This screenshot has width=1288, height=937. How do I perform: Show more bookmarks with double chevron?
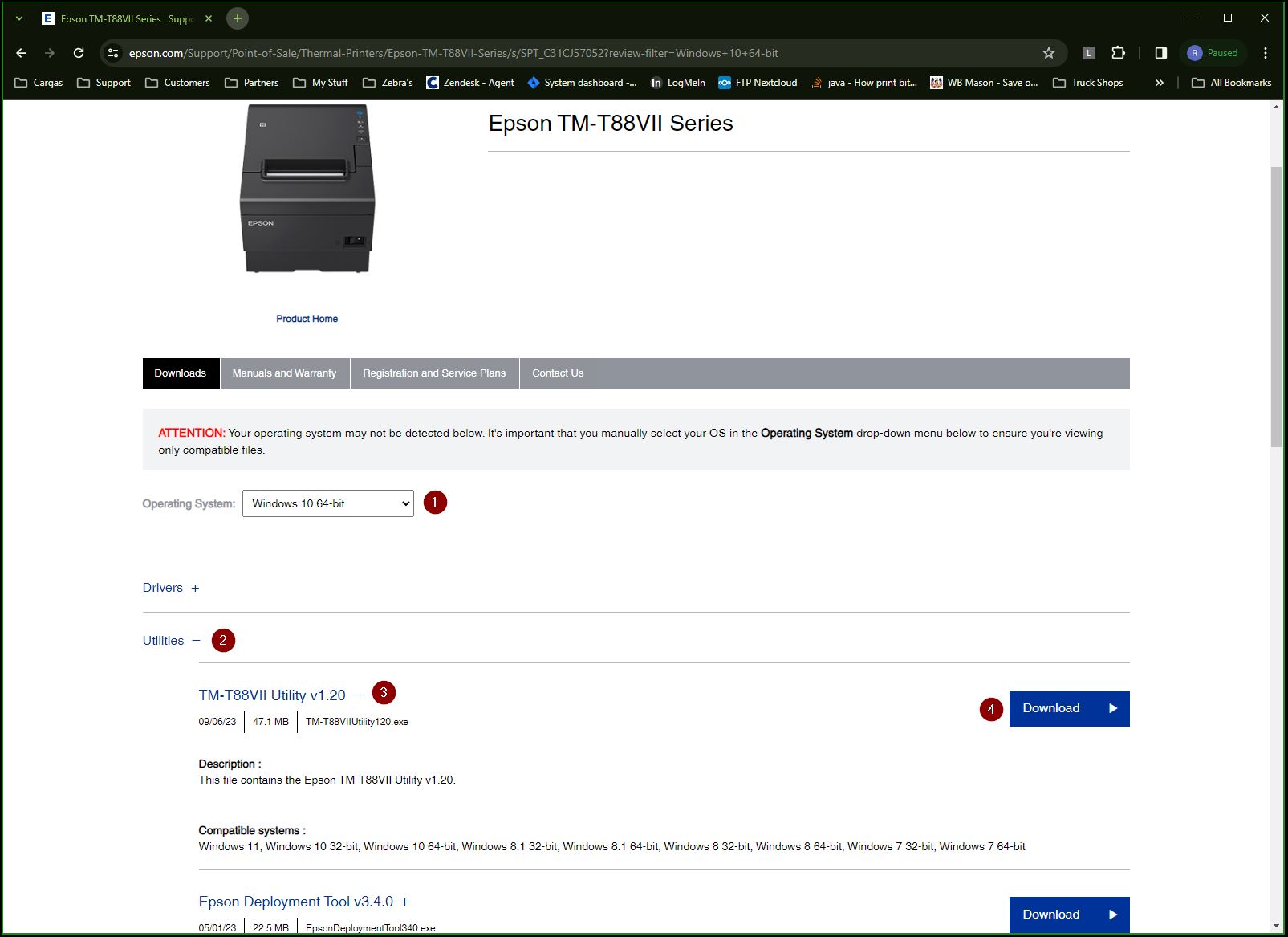click(1159, 83)
